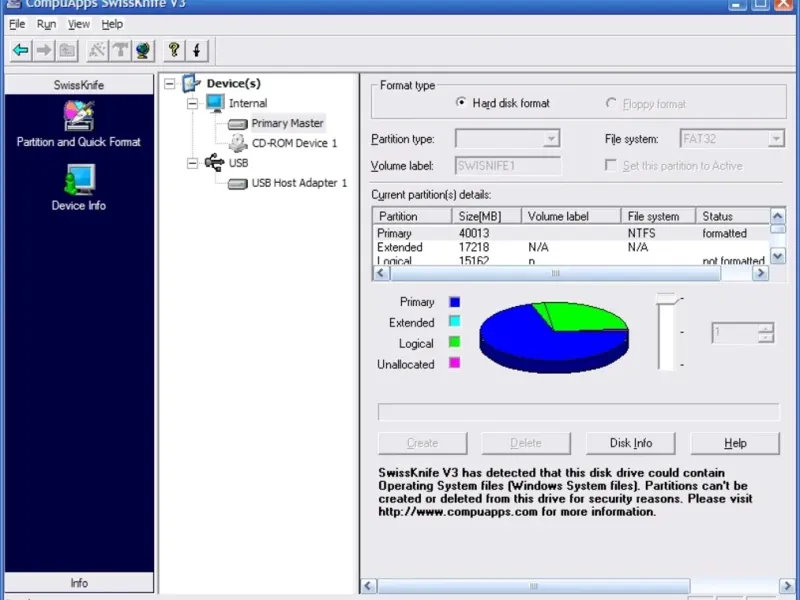Select the Primary Master disk

(287, 123)
